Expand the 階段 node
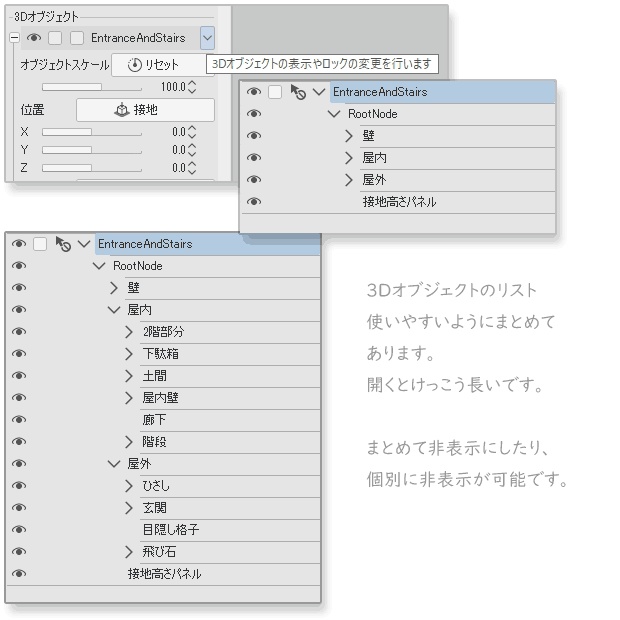620x620 pixels. point(129,442)
